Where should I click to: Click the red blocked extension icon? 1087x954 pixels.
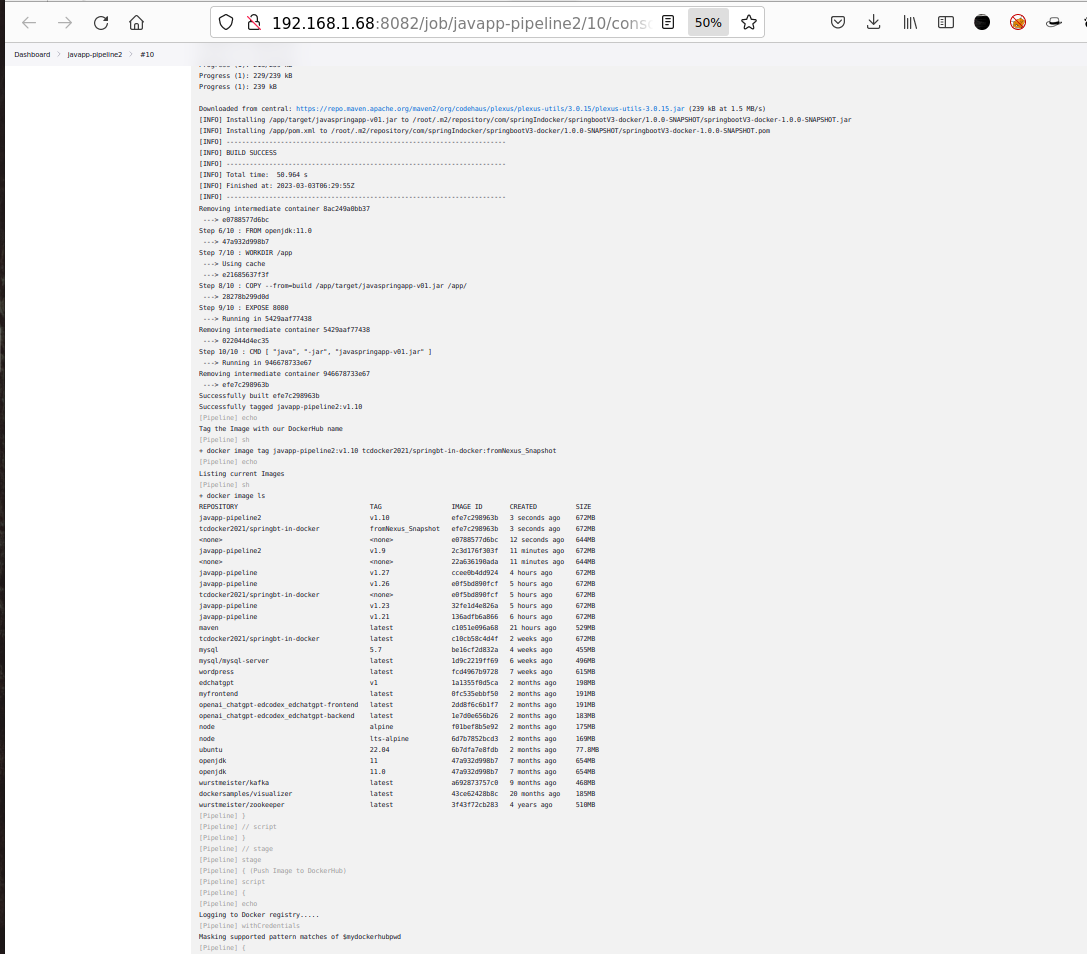click(x=1018, y=23)
